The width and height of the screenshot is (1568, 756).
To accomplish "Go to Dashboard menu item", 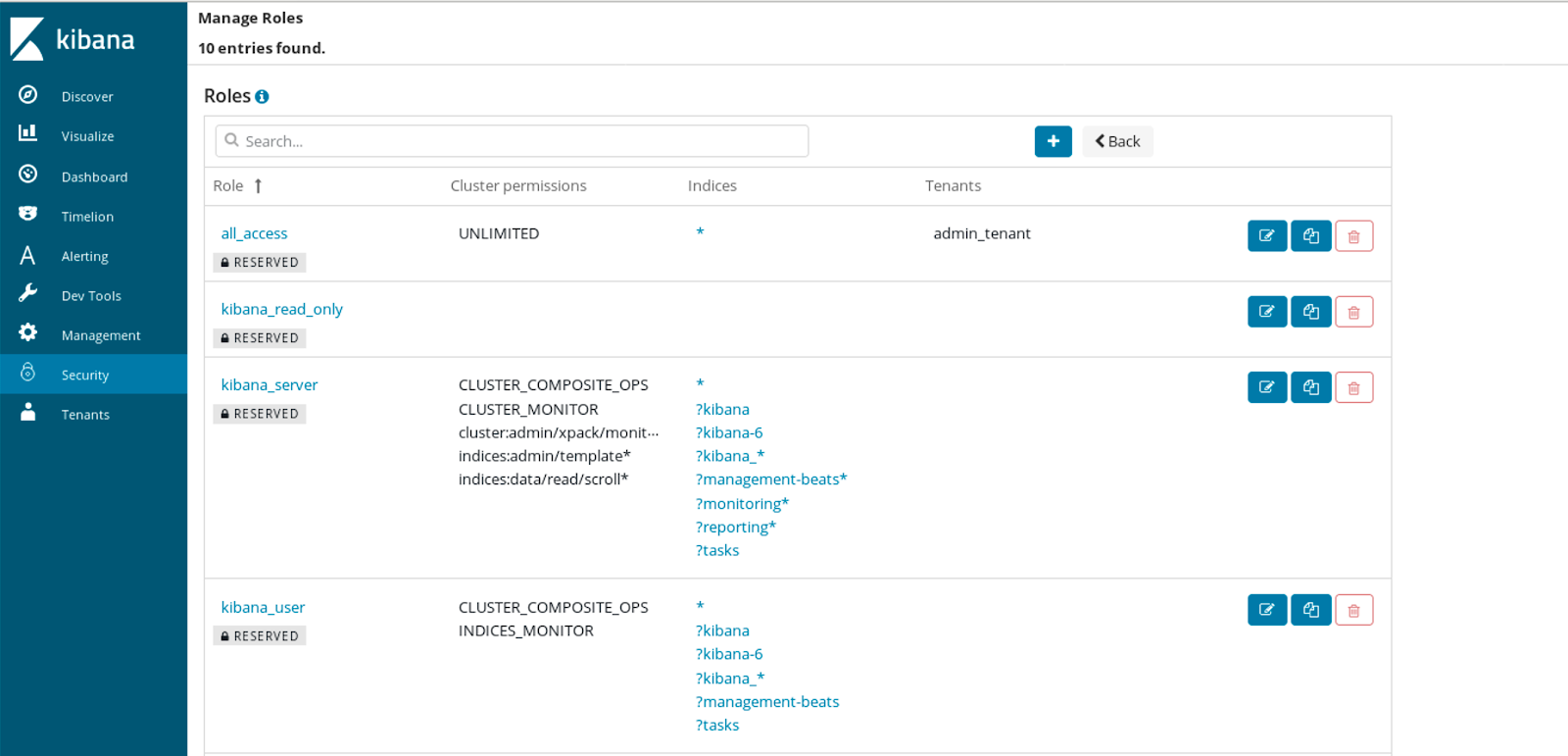I will pyautogui.click(x=94, y=176).
